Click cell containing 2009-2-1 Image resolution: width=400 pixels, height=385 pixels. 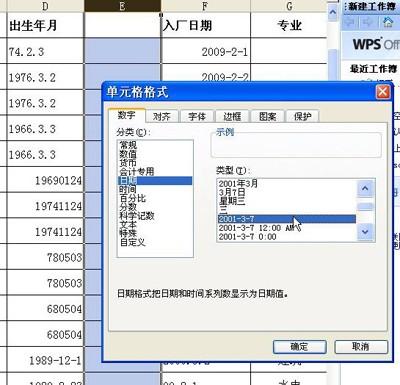coord(206,51)
